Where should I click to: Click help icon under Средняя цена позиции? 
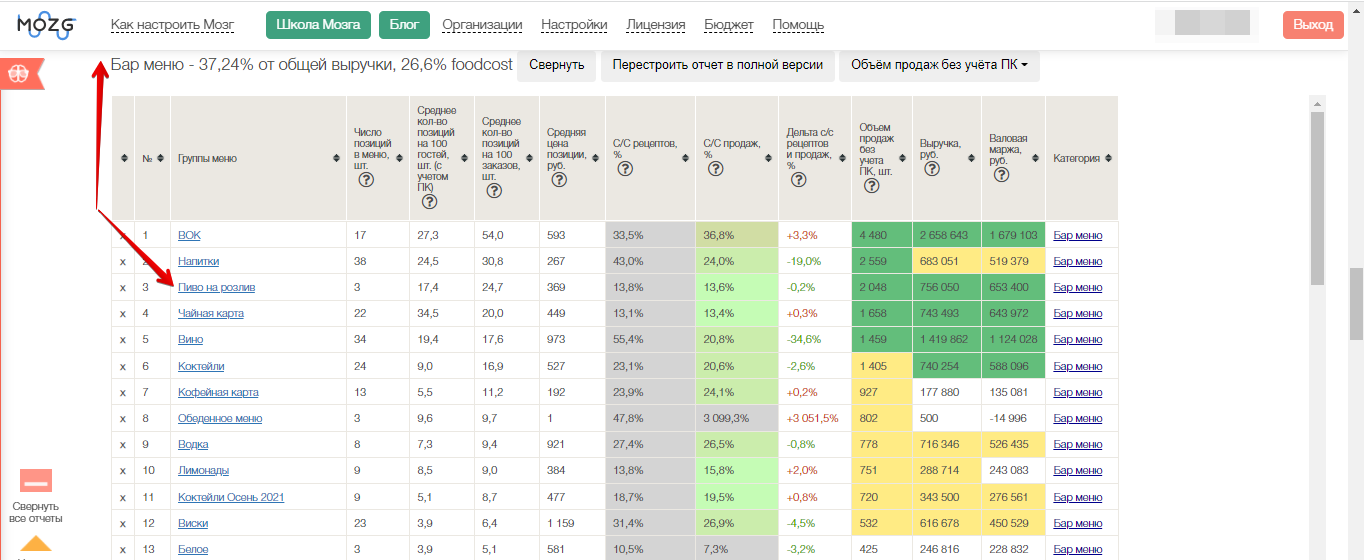[559, 180]
